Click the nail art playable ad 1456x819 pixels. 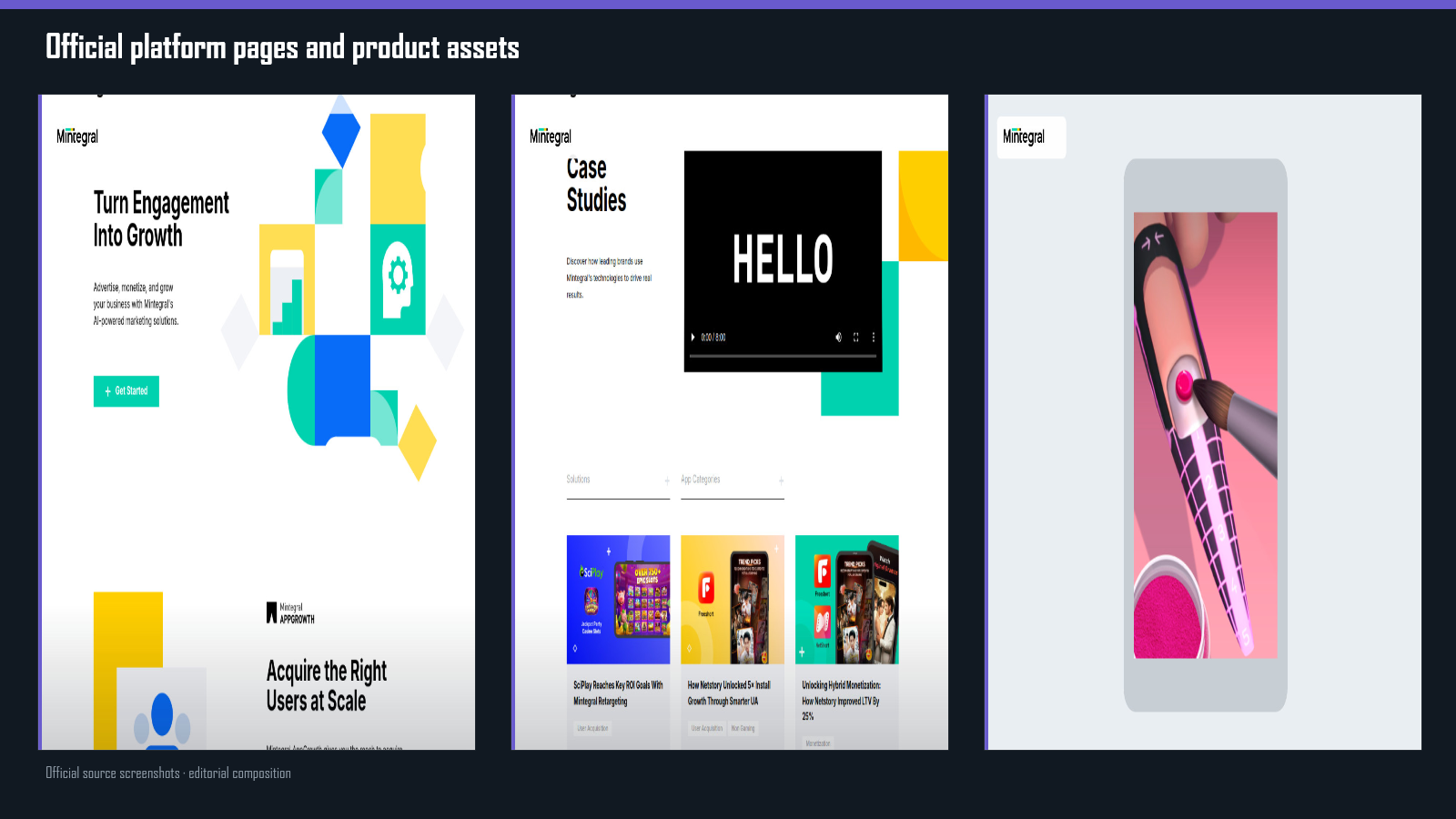coord(1206,435)
